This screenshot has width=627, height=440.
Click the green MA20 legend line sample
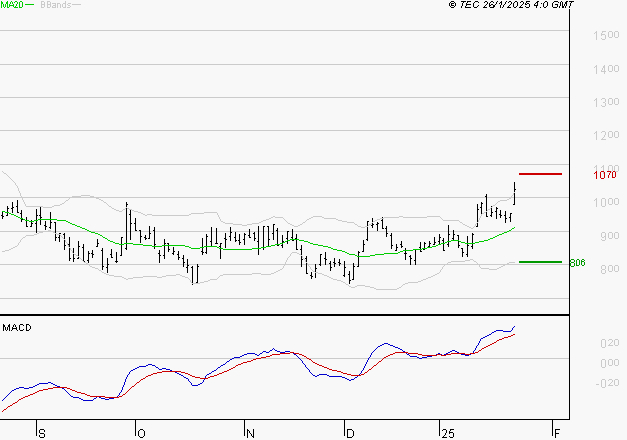(30, 6)
